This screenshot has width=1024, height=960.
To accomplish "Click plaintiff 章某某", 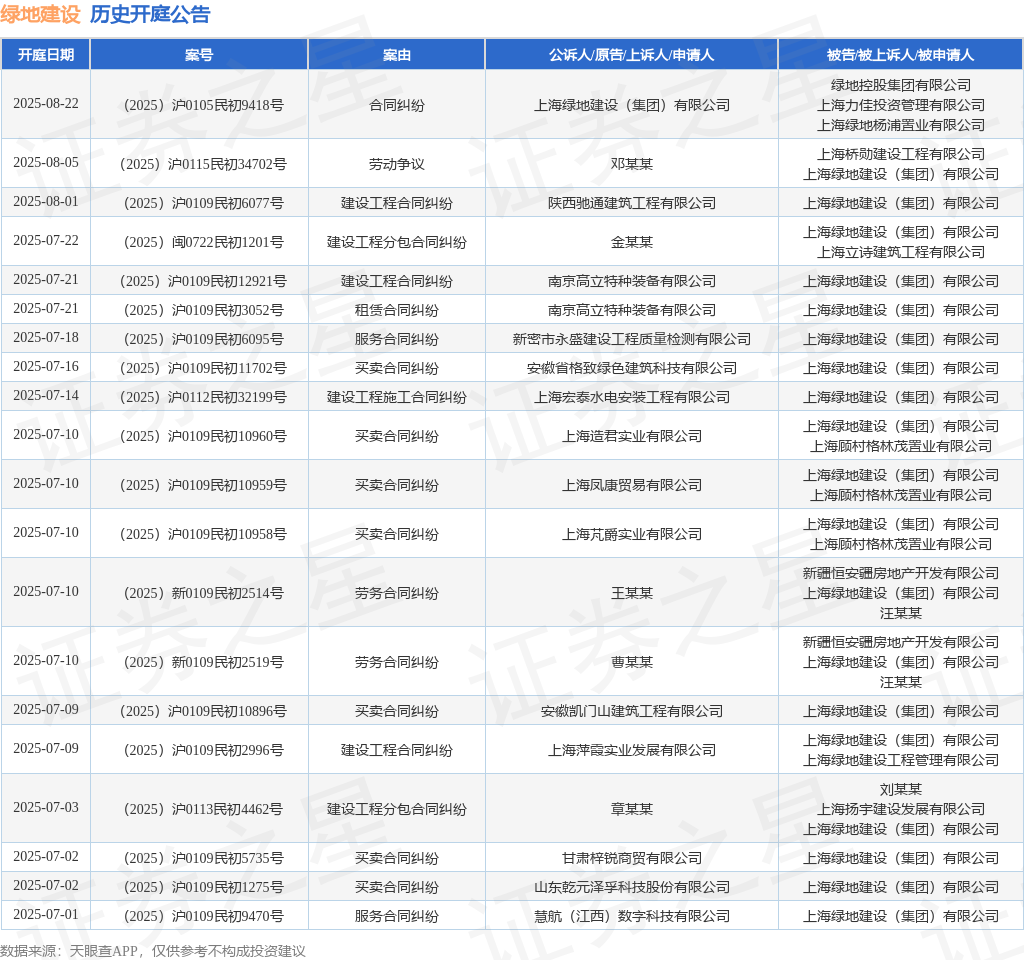I will click(x=632, y=809).
